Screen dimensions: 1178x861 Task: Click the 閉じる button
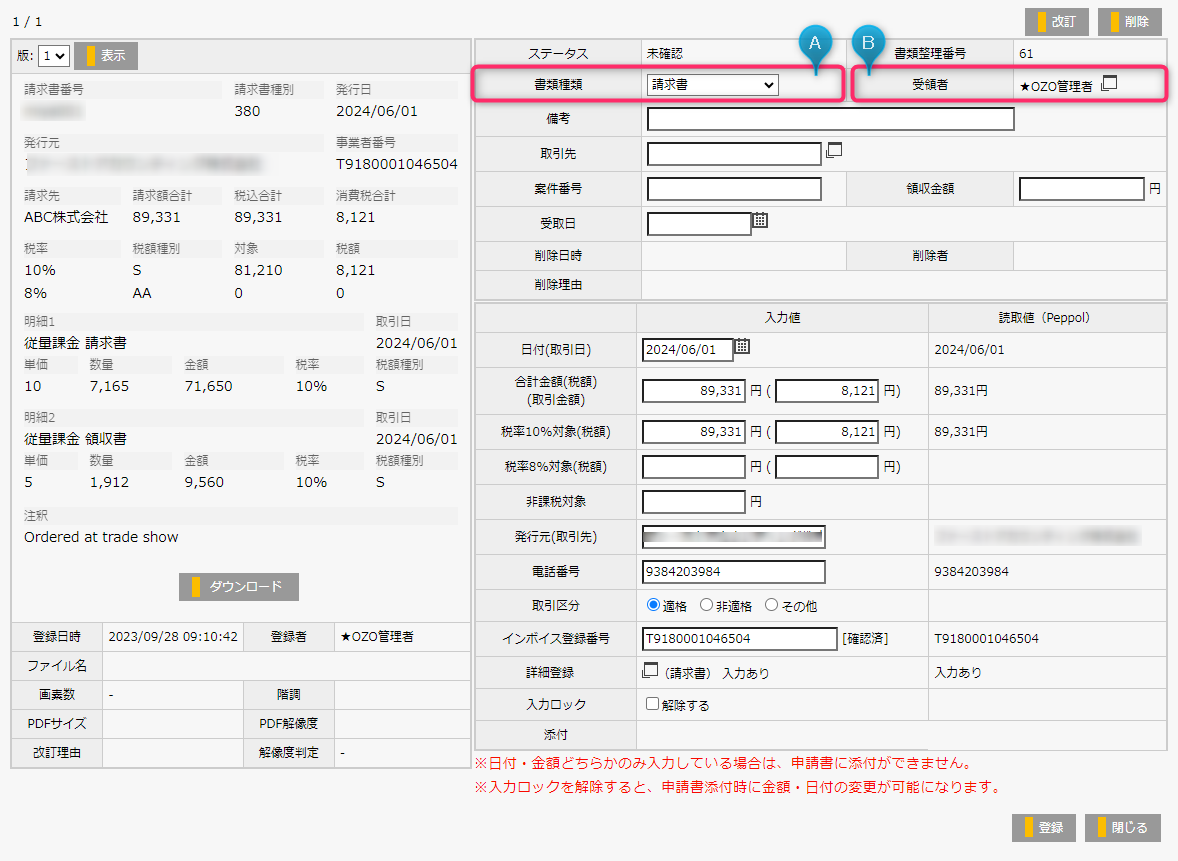coord(1123,828)
